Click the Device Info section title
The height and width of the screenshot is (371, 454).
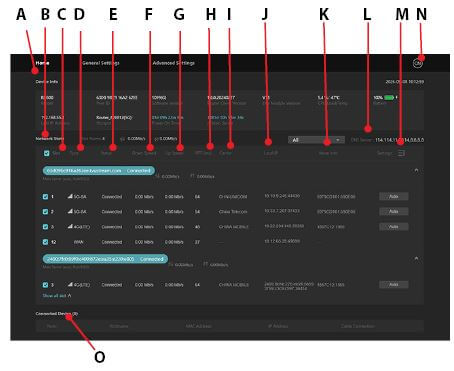47,82
